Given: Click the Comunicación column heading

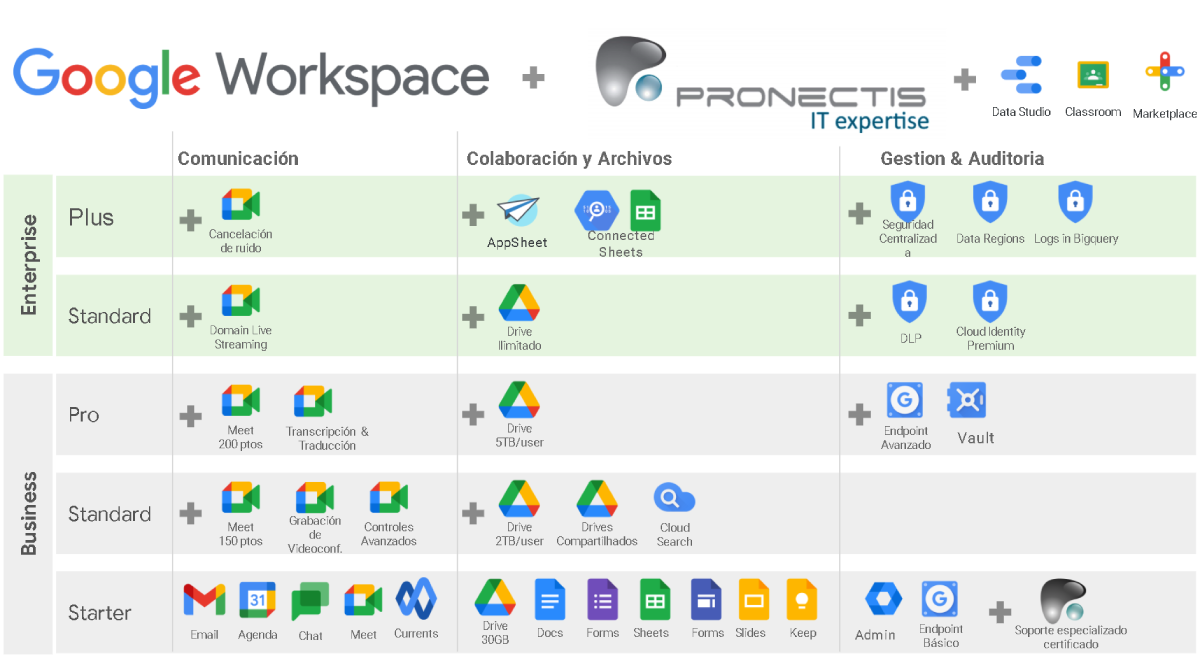Looking at the screenshot, I should point(238,159).
